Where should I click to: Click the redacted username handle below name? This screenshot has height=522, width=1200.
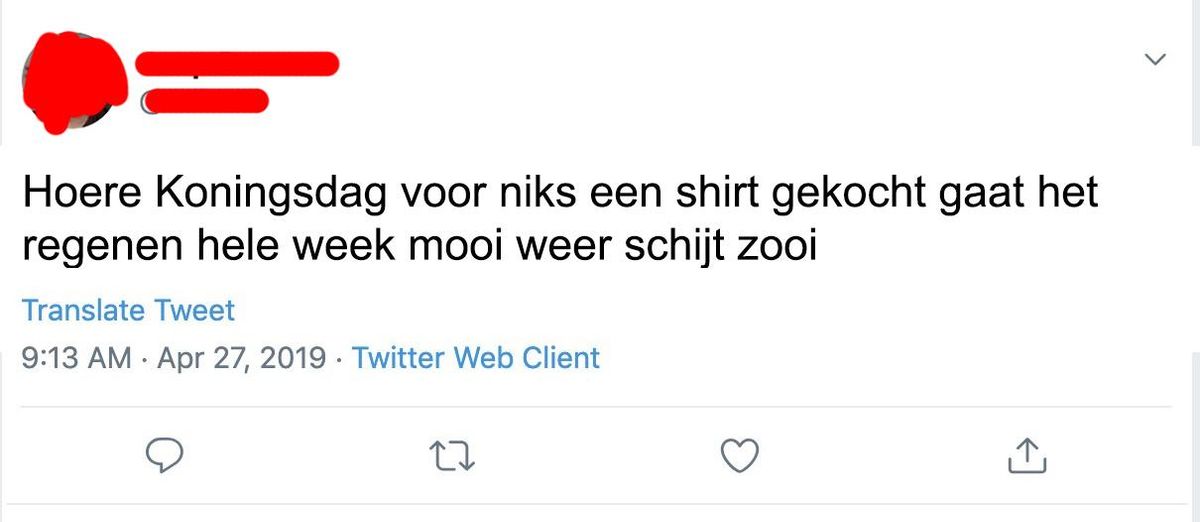pos(206,100)
